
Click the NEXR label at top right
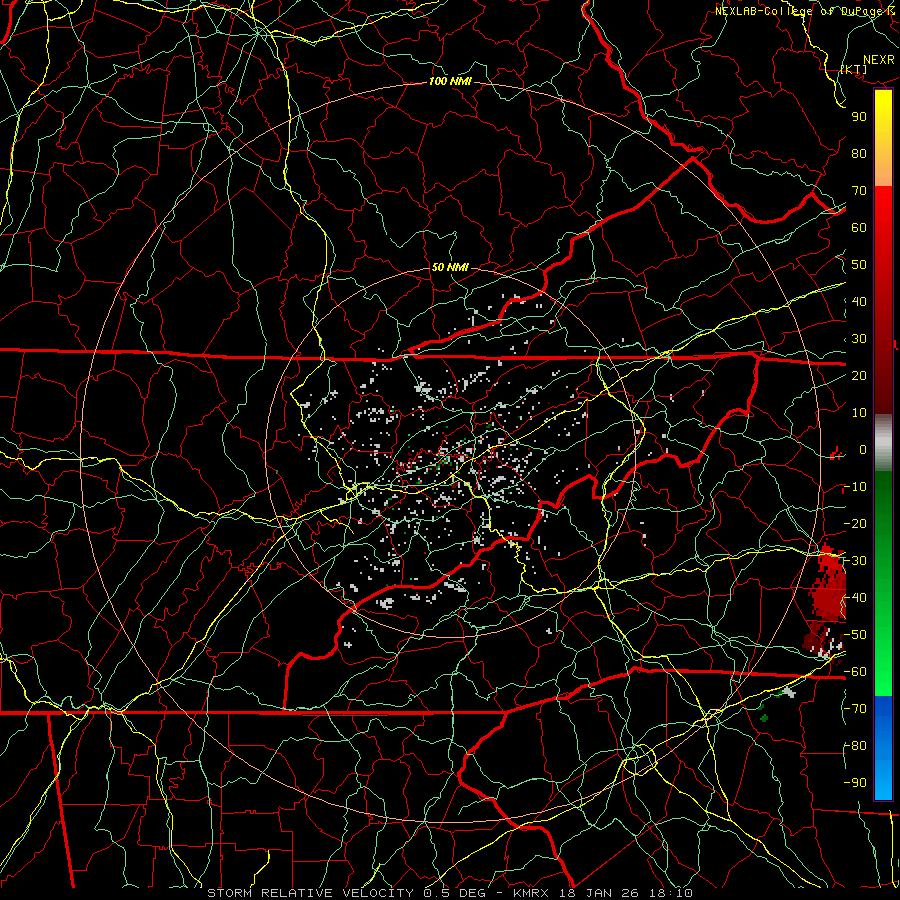pos(878,60)
